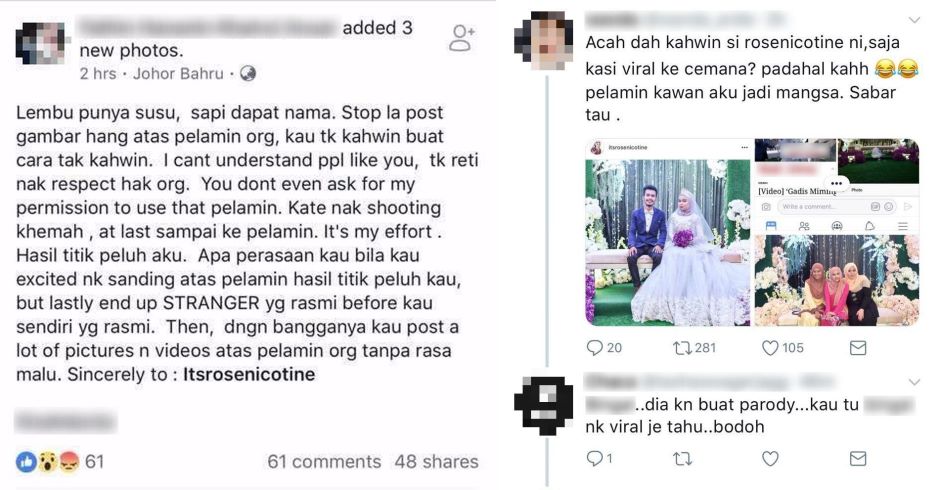Like the first tweet with 105 likes
940x490 pixels.
pyautogui.click(x=770, y=348)
